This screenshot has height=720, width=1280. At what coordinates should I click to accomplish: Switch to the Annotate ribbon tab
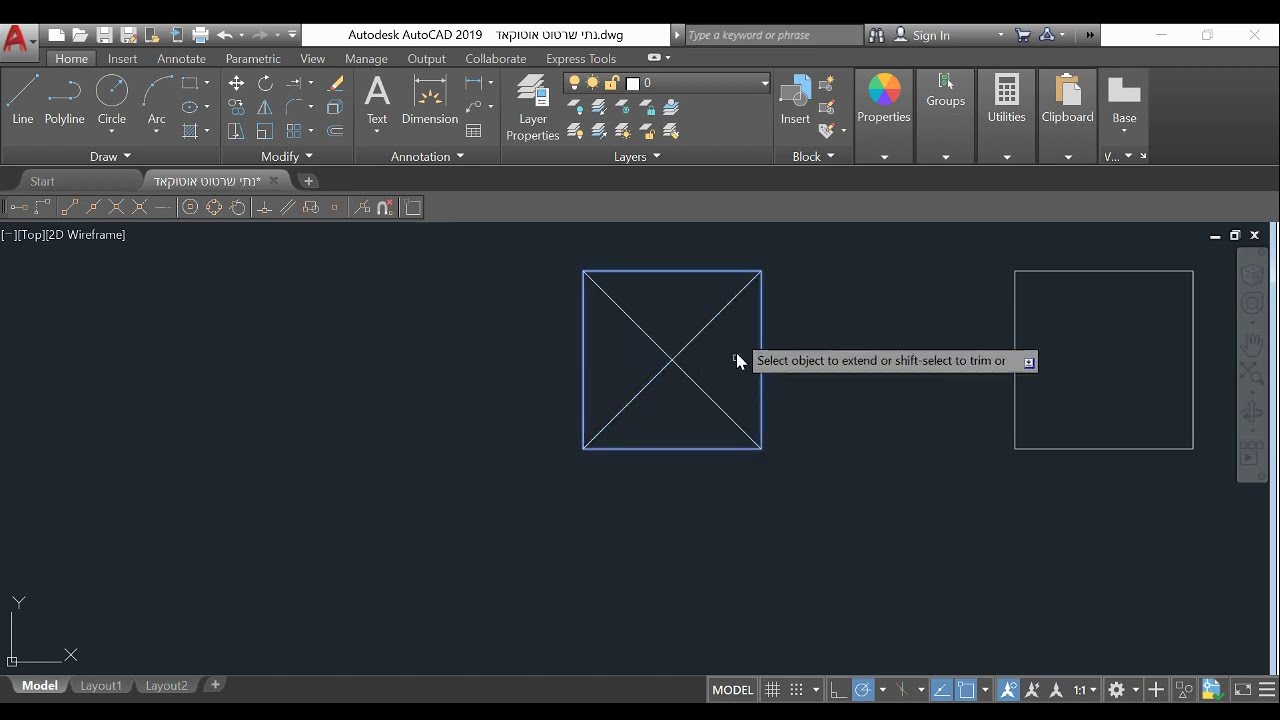click(x=181, y=59)
